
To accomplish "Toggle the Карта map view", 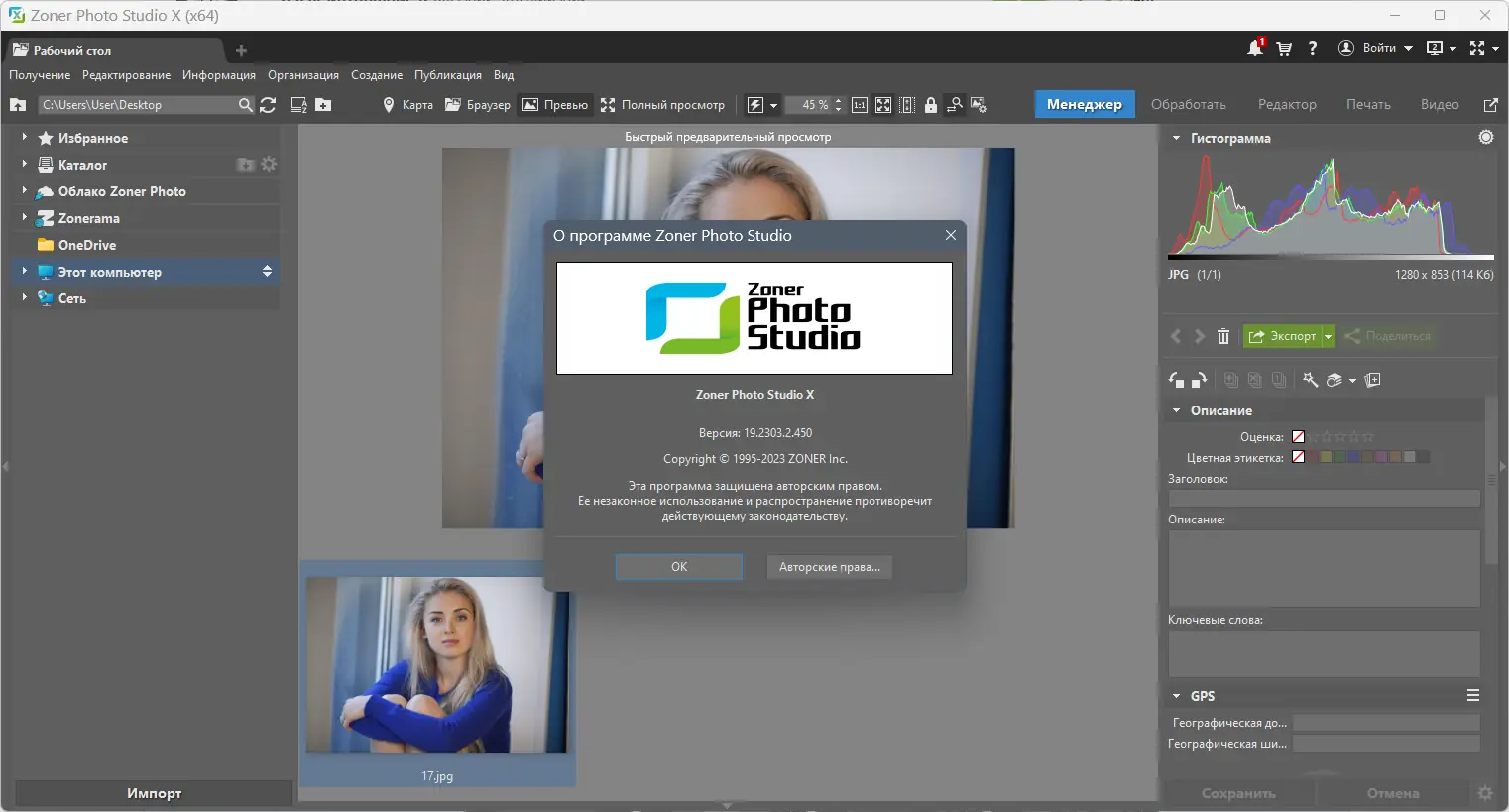I will coord(407,105).
